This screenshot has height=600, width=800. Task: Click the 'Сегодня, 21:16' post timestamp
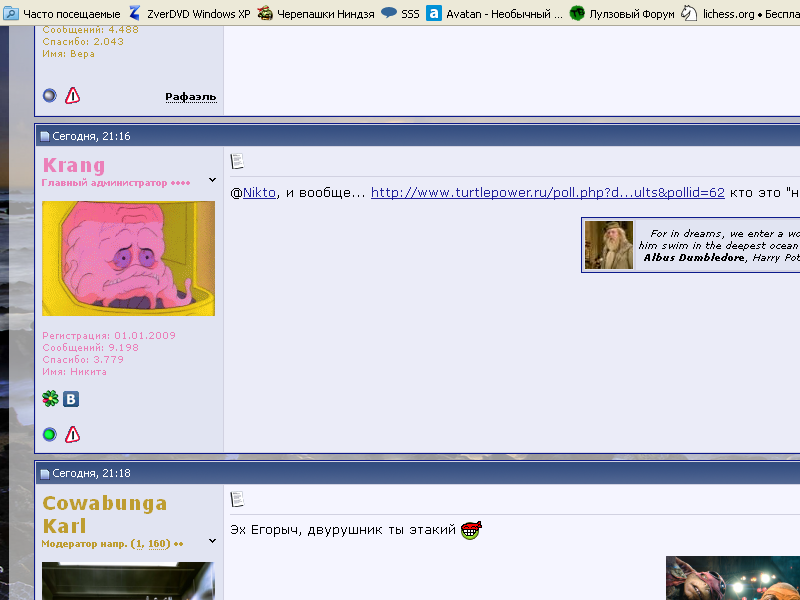tap(91, 136)
